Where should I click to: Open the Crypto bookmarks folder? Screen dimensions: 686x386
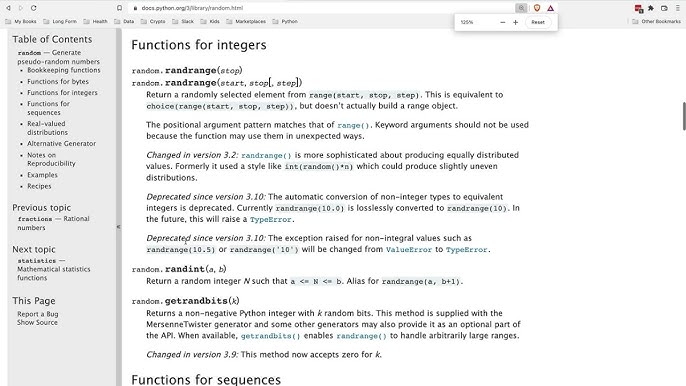click(153, 21)
